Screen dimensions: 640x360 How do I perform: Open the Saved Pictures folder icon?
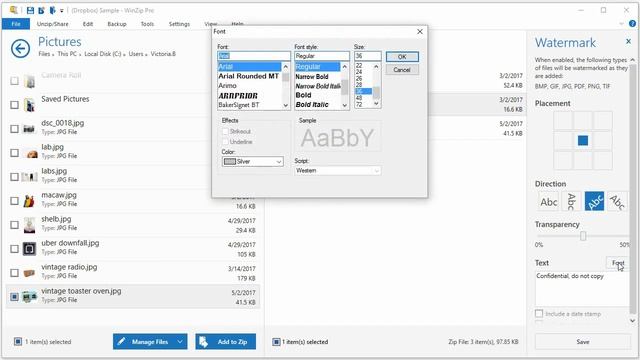click(29, 105)
